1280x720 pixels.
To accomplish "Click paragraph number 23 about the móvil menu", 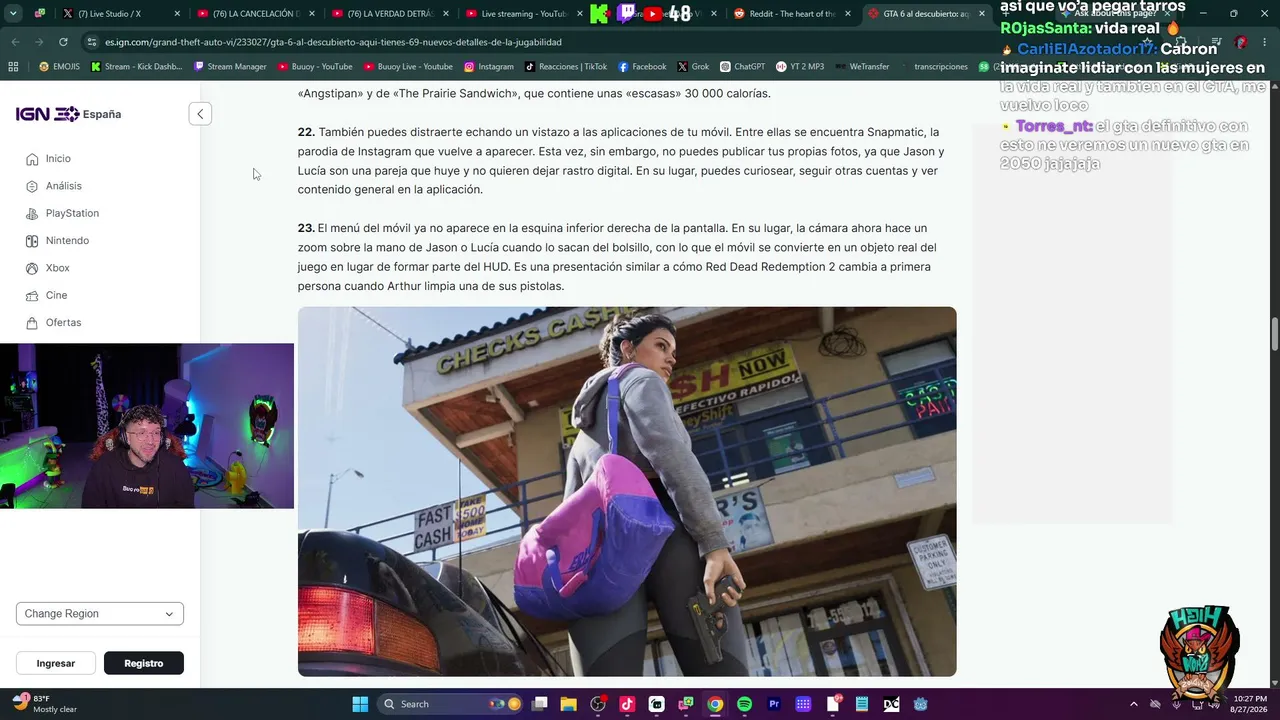I will [x=617, y=257].
